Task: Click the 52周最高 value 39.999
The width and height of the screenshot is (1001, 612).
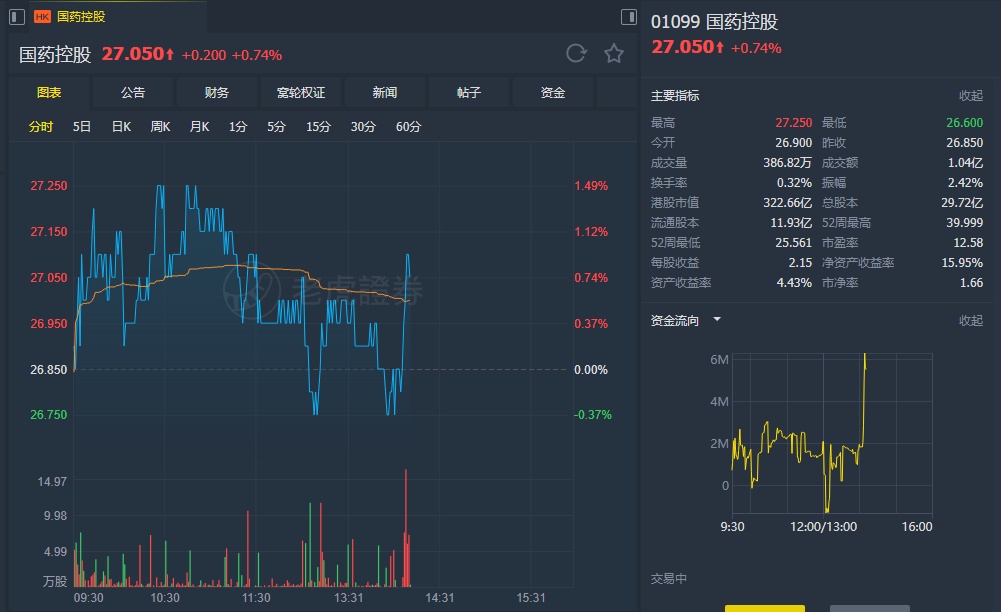Action: coord(964,223)
